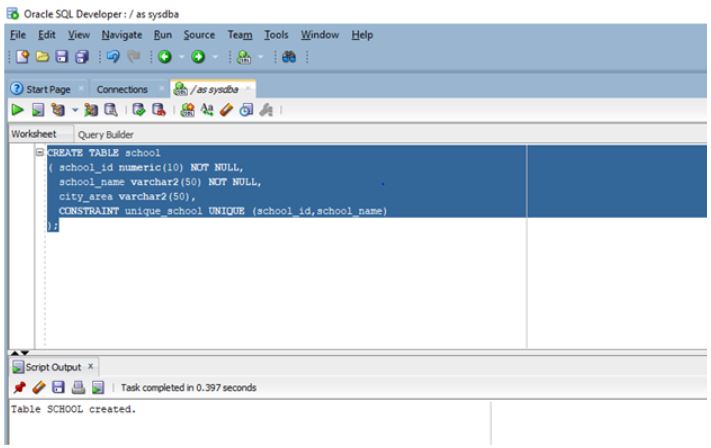This screenshot has height=448, width=711.
Task: Switch to the Start Page tab
Action: point(48,89)
